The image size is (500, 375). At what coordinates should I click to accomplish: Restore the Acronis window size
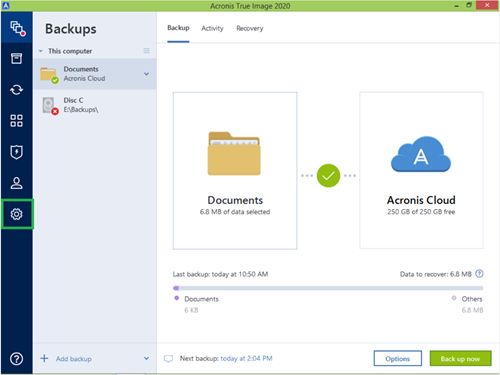(469, 5)
